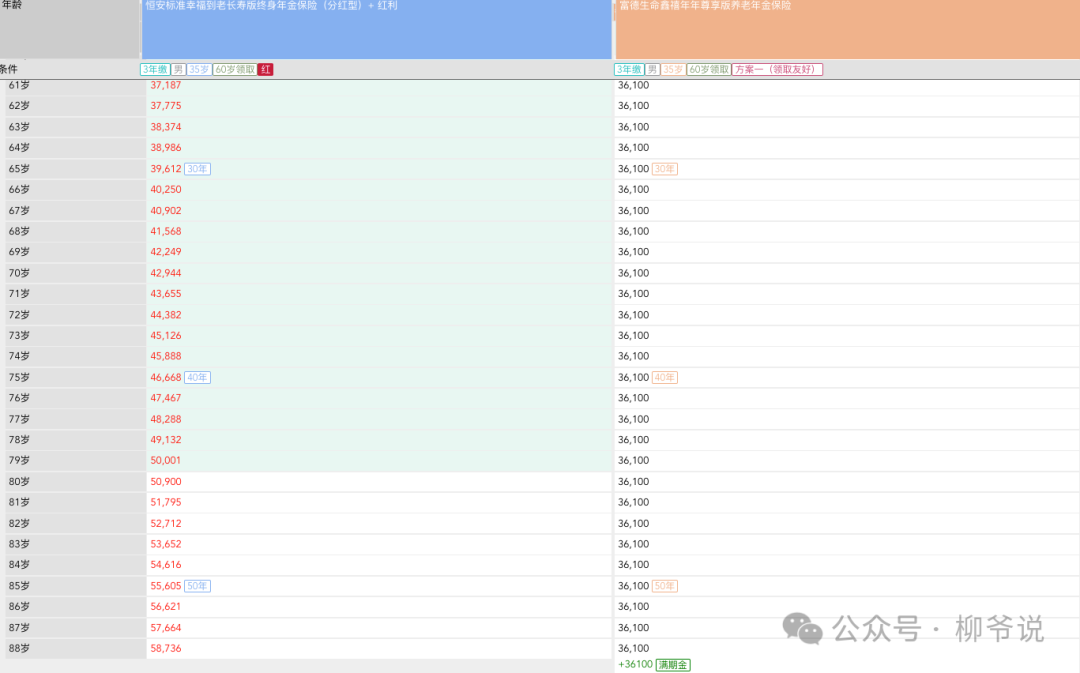The width and height of the screenshot is (1080, 673).
Task: Click the value 55,605
Action: (166, 586)
